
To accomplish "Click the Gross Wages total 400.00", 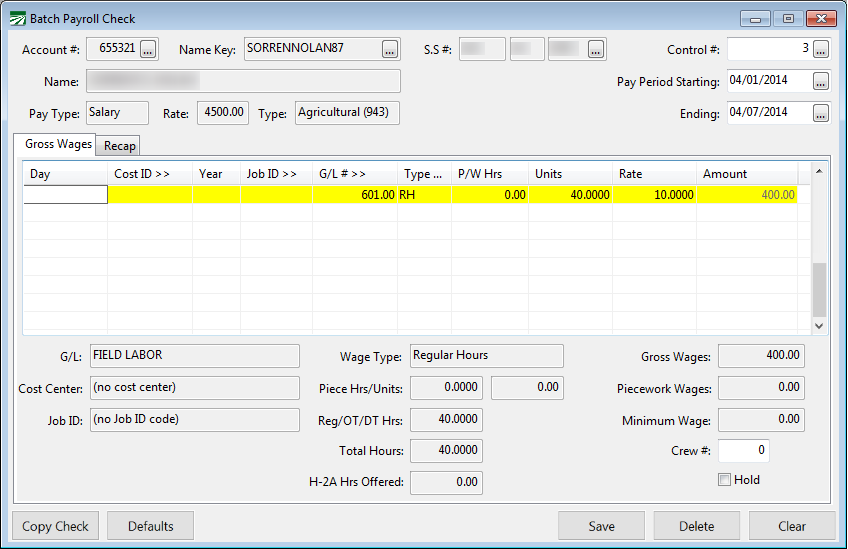I will 761,356.
